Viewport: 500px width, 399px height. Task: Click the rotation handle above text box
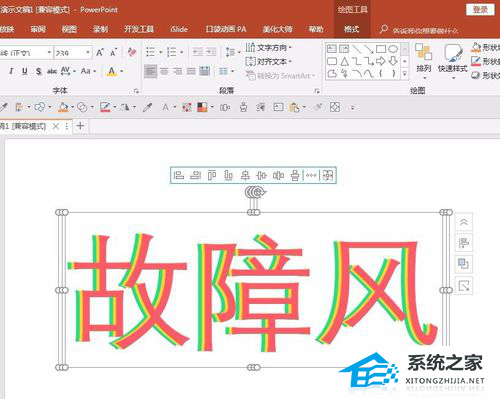click(x=256, y=192)
